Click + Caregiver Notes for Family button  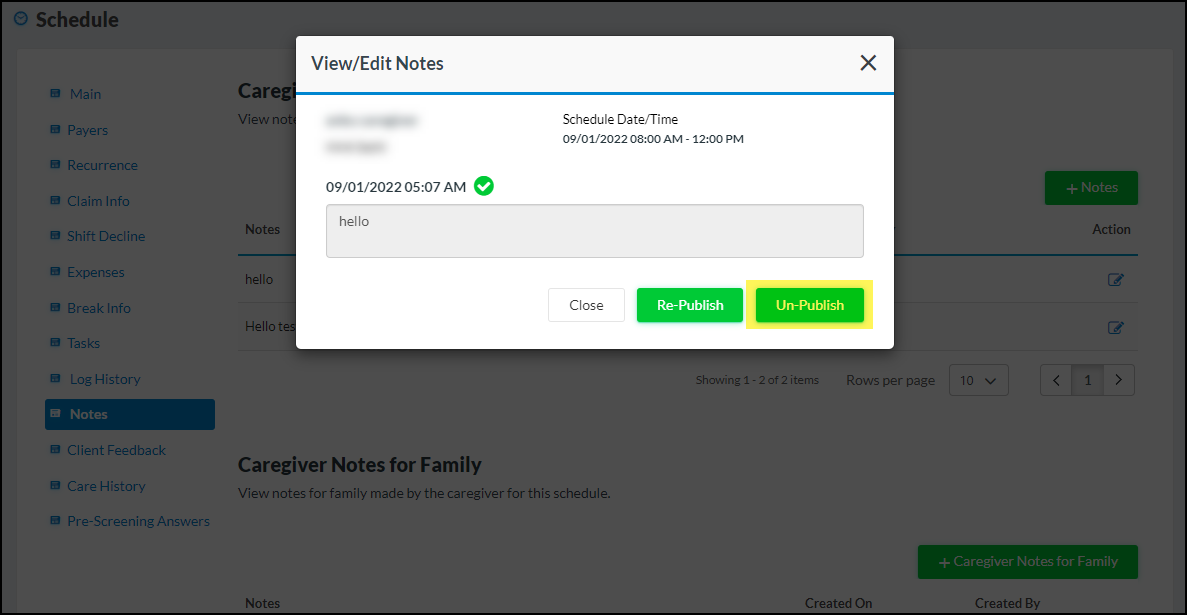coord(1027,562)
